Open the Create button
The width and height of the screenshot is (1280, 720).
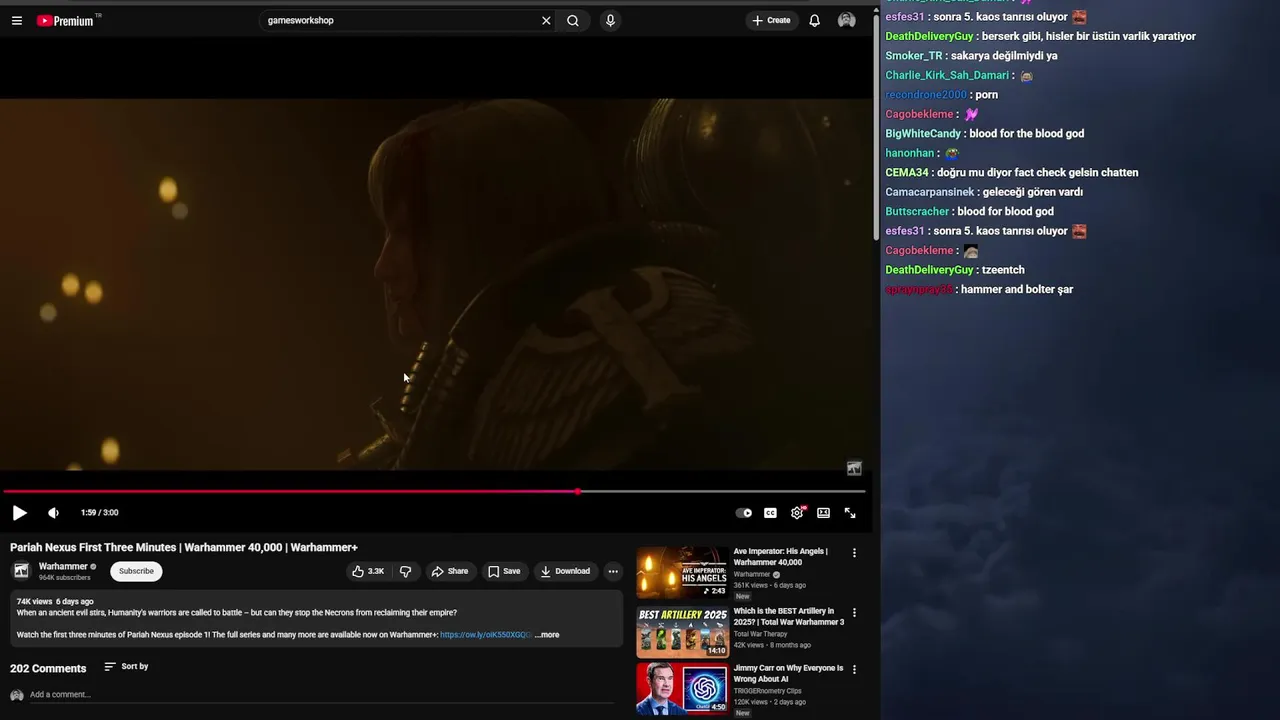coord(771,20)
